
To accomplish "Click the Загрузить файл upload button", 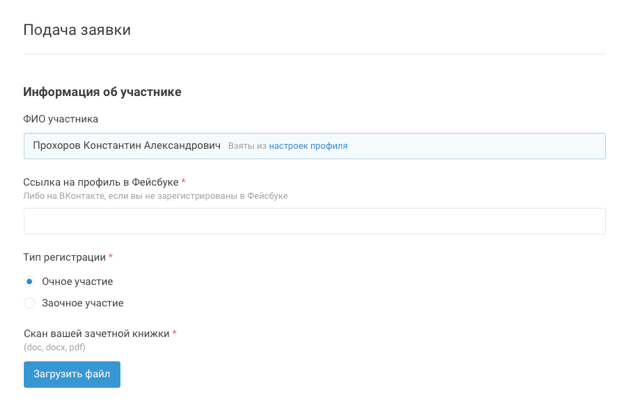I will click(72, 374).
